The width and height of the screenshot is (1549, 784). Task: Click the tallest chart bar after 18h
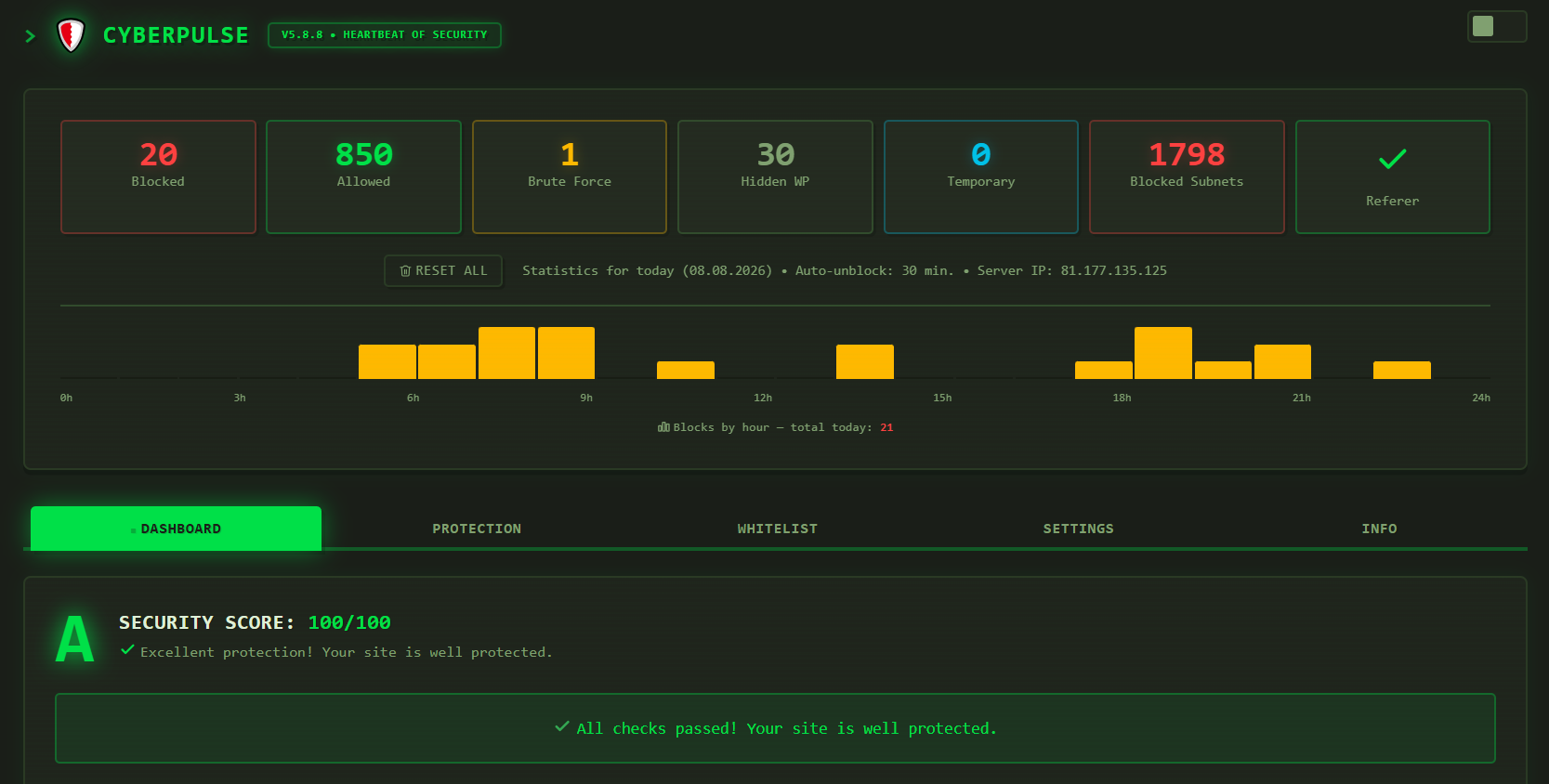(1162, 353)
